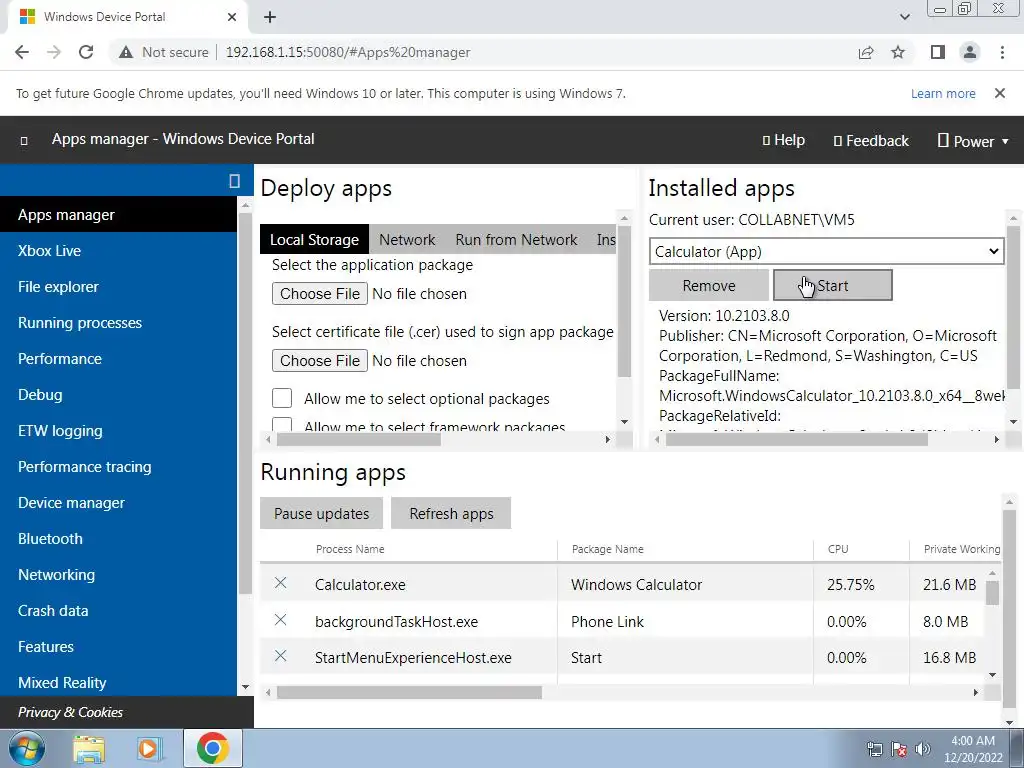Open Xbox Live in the sidebar

pyautogui.click(x=118, y=251)
